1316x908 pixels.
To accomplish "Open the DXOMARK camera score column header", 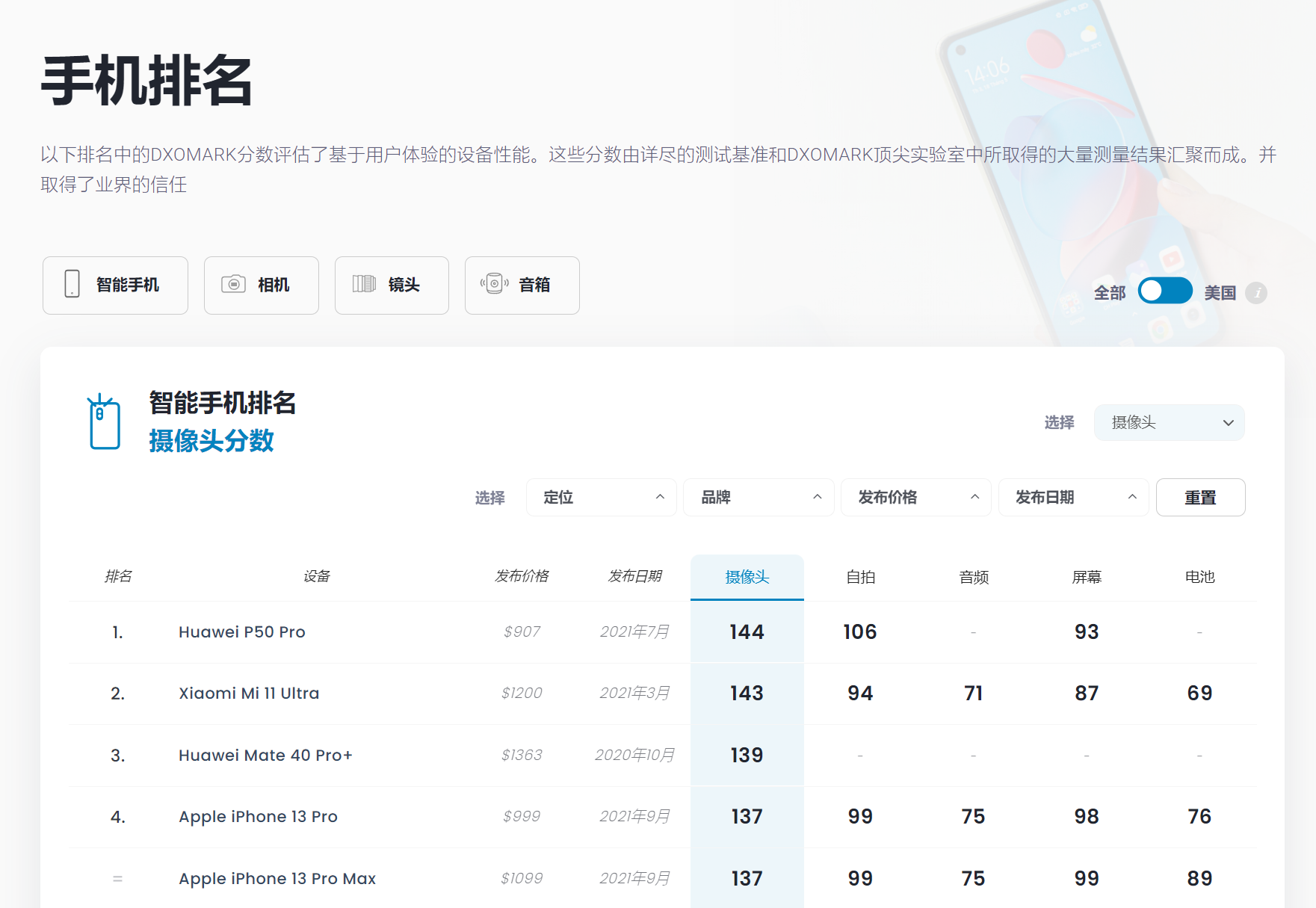I will (747, 576).
